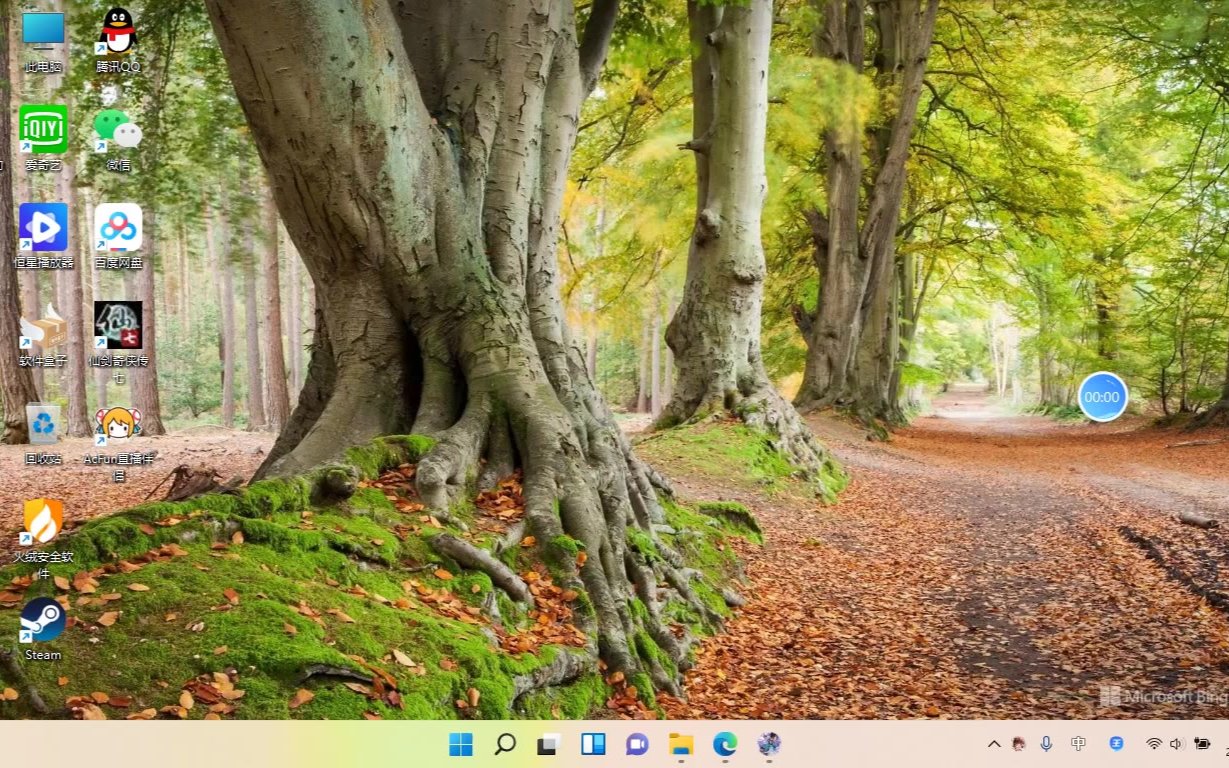The width and height of the screenshot is (1229, 768).
Task: Open Task View from the taskbar
Action: 549,744
